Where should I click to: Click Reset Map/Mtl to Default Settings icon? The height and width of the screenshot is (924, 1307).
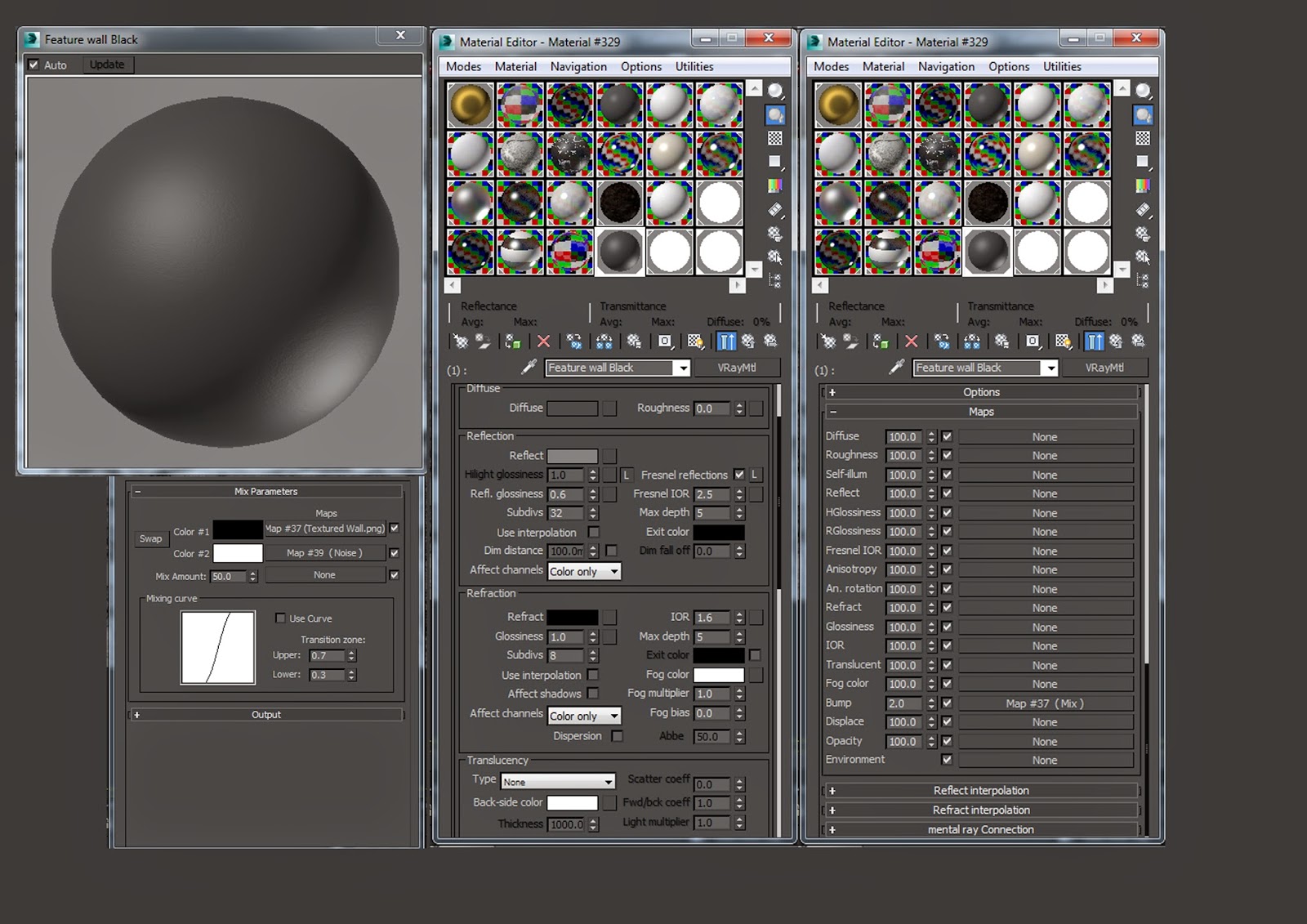pyautogui.click(x=543, y=341)
